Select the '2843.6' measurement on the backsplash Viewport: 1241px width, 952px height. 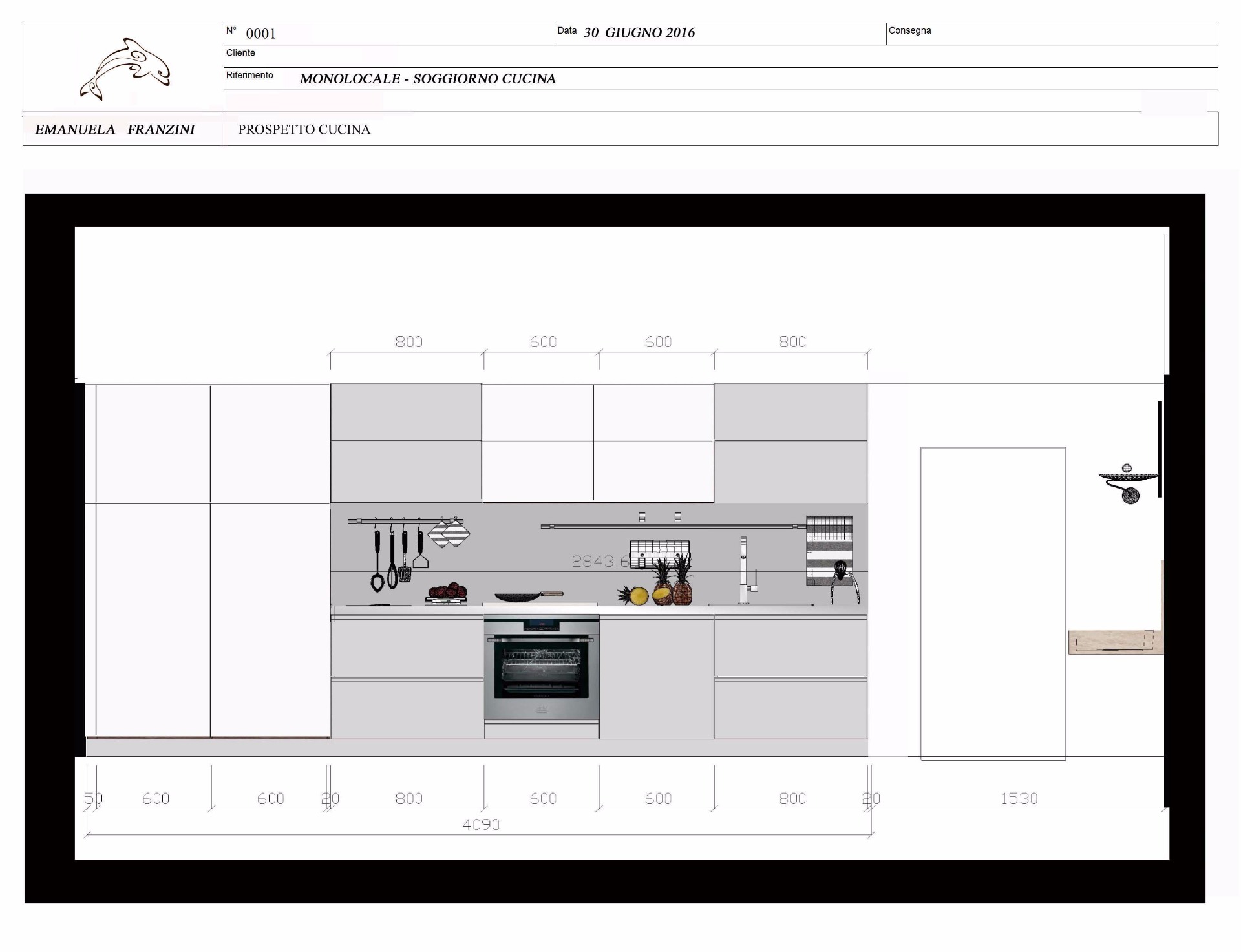(x=600, y=562)
